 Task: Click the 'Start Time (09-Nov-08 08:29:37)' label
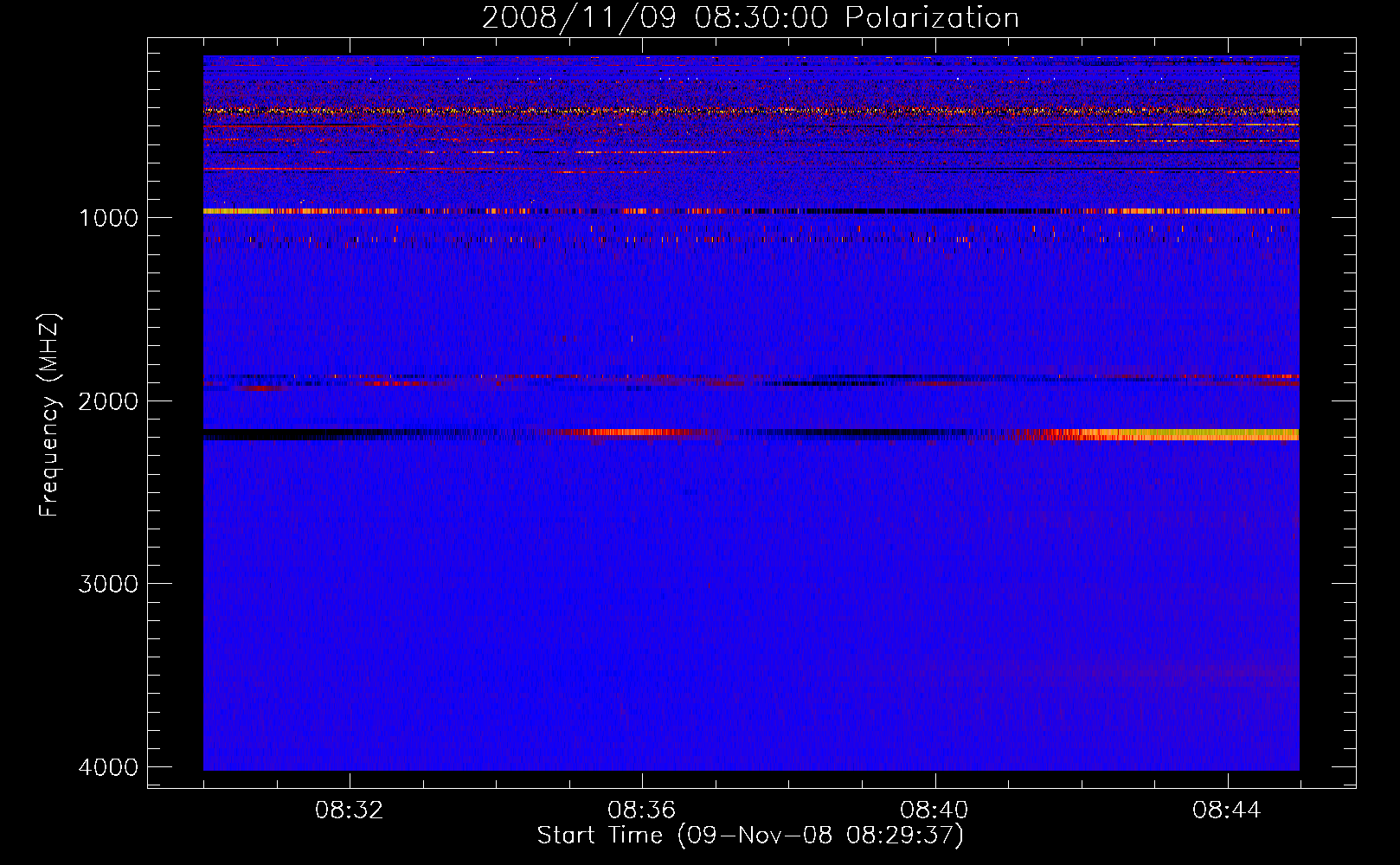click(x=750, y=836)
